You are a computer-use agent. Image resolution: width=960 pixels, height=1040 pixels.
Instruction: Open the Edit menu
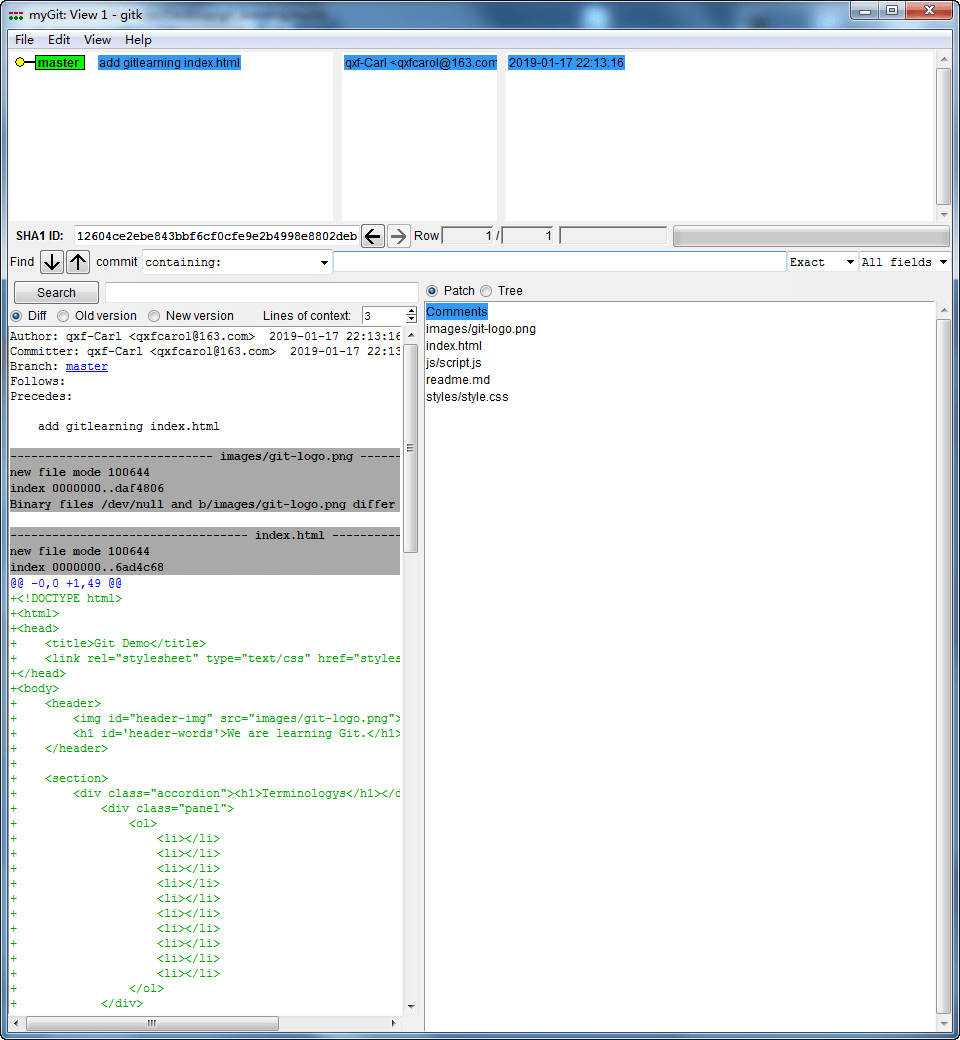(58, 40)
